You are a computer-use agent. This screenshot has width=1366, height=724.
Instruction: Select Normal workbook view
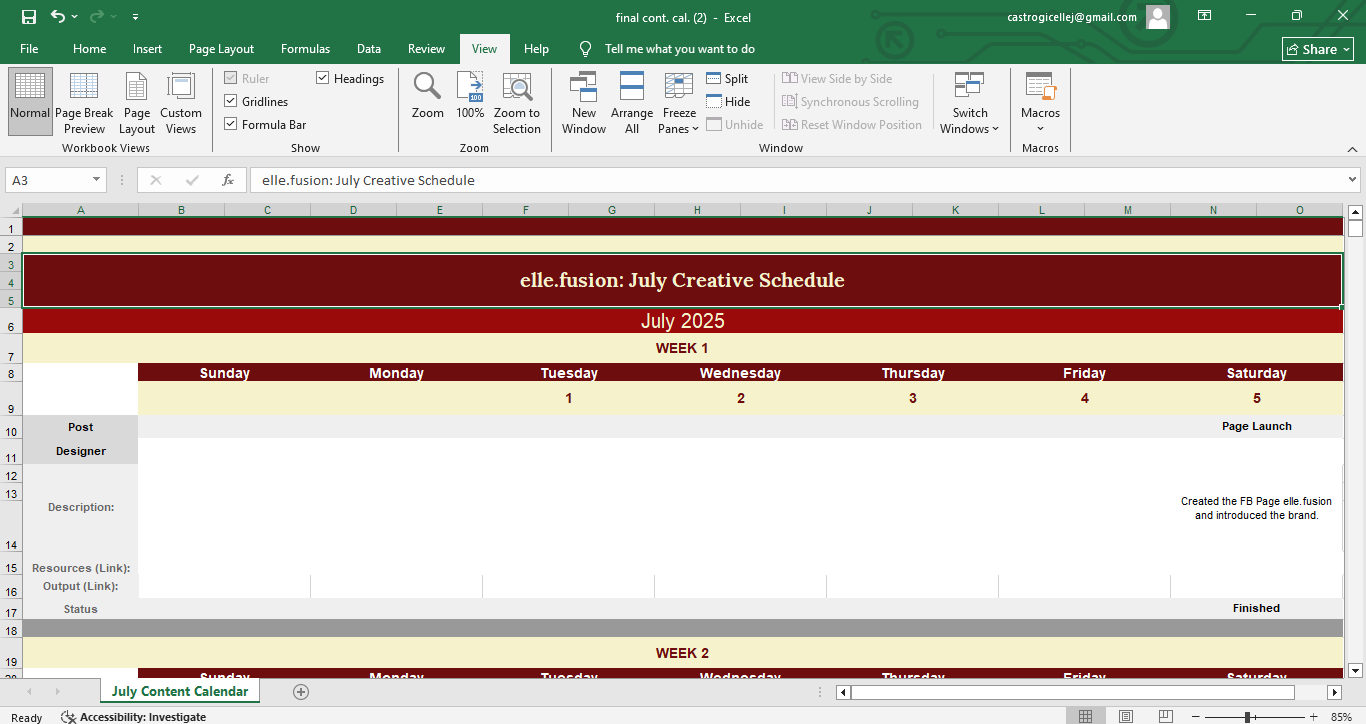tap(30, 103)
